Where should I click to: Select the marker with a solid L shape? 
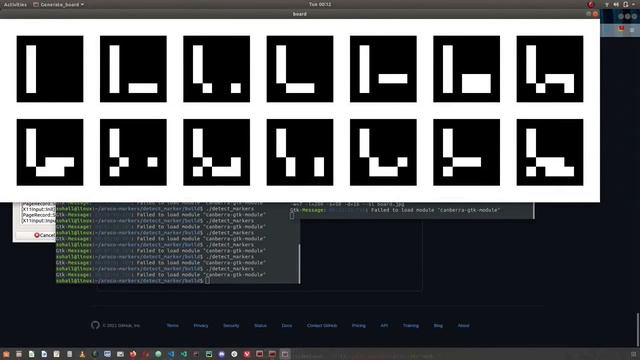pyautogui.click(x=300, y=69)
